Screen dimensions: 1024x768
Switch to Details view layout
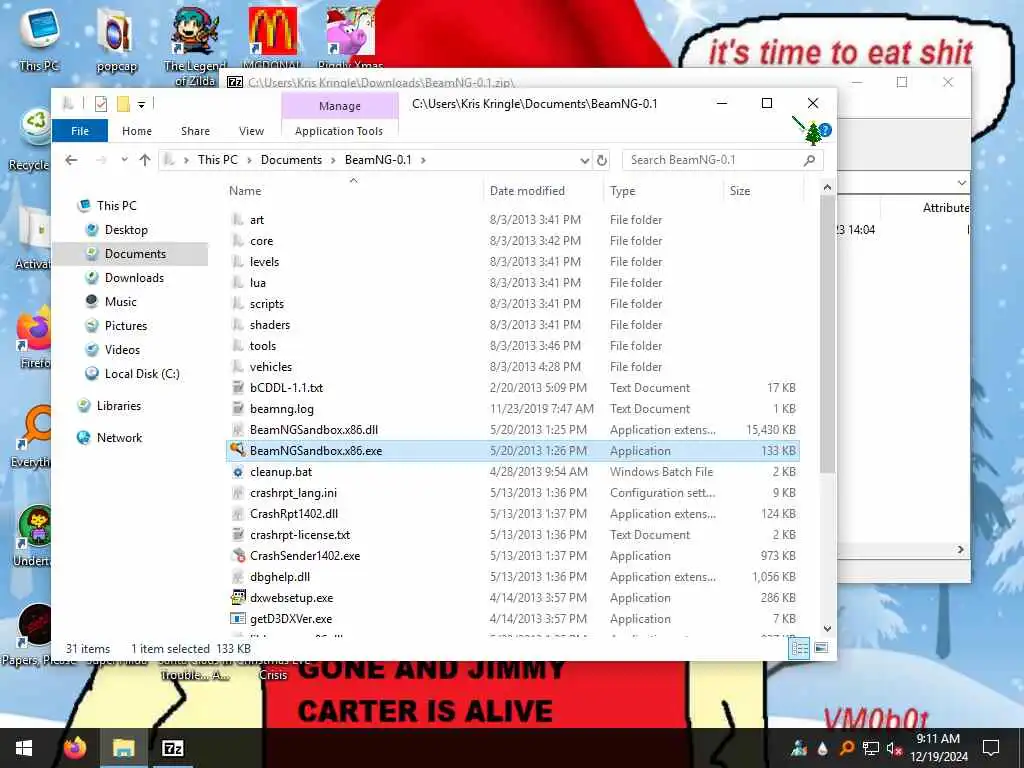tap(799, 648)
